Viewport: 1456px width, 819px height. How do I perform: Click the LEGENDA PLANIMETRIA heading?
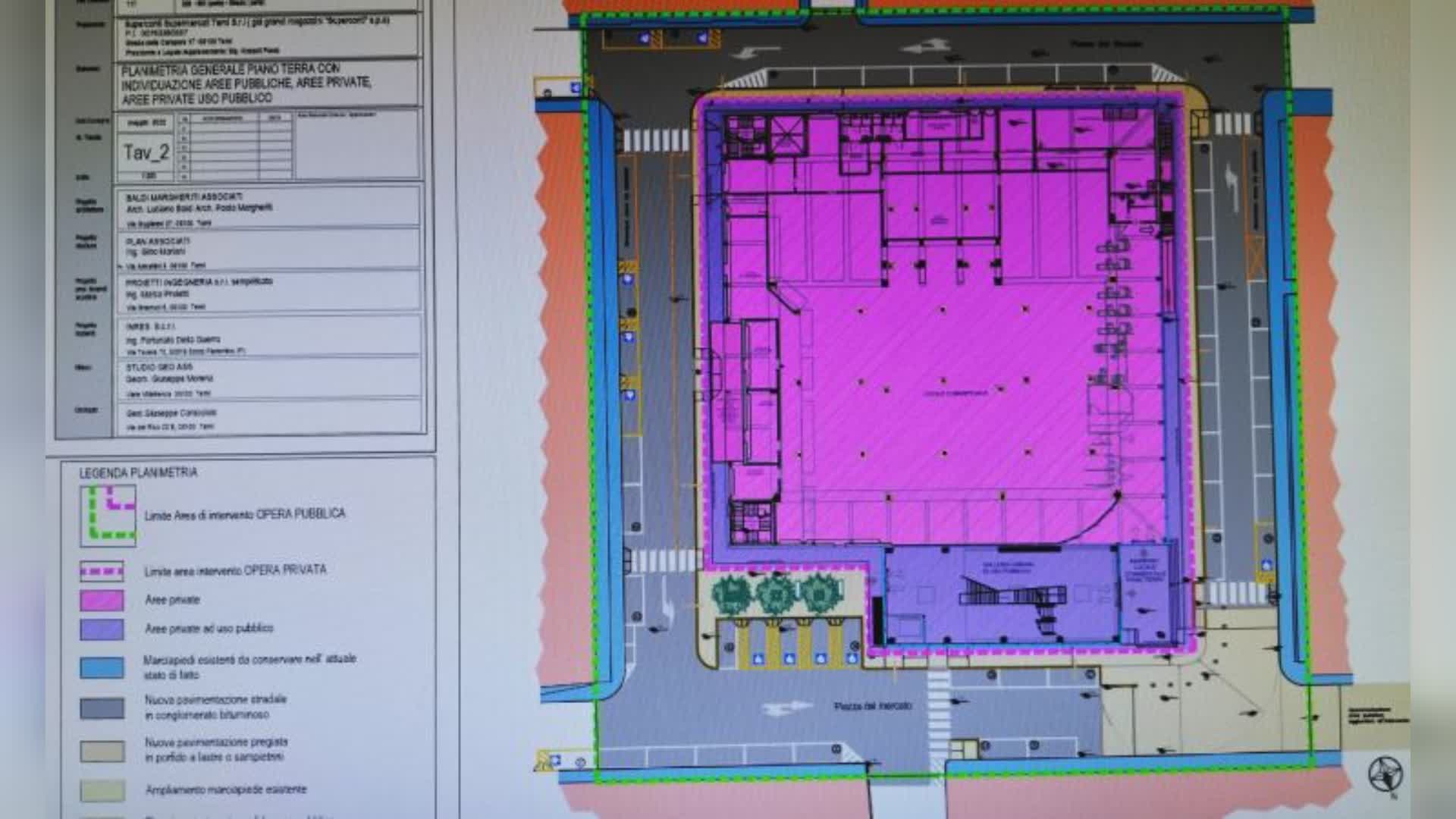point(139,472)
